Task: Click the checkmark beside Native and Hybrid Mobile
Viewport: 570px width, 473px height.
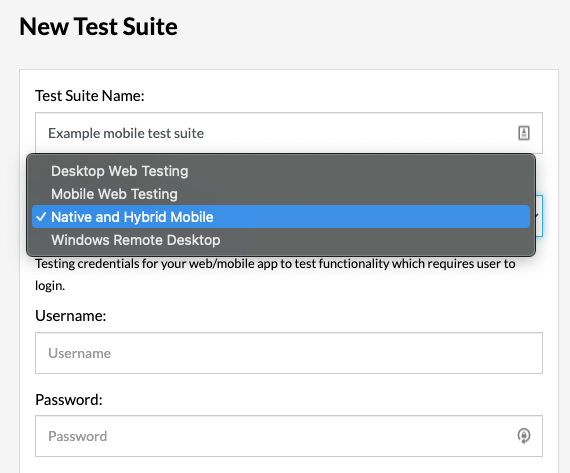Action: [x=41, y=217]
